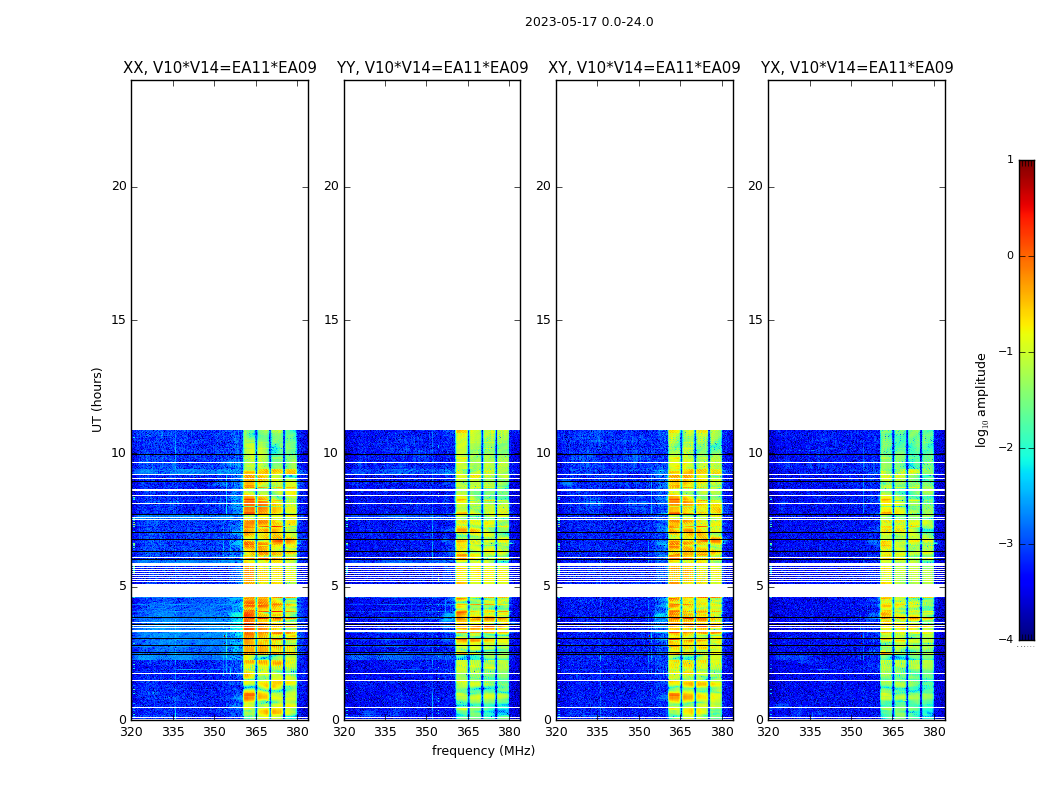This screenshot has width=1050, height=800.
Task: Select the XX, V10*V14=EA11*EA09 plot title
Action: pyautogui.click(x=219, y=68)
